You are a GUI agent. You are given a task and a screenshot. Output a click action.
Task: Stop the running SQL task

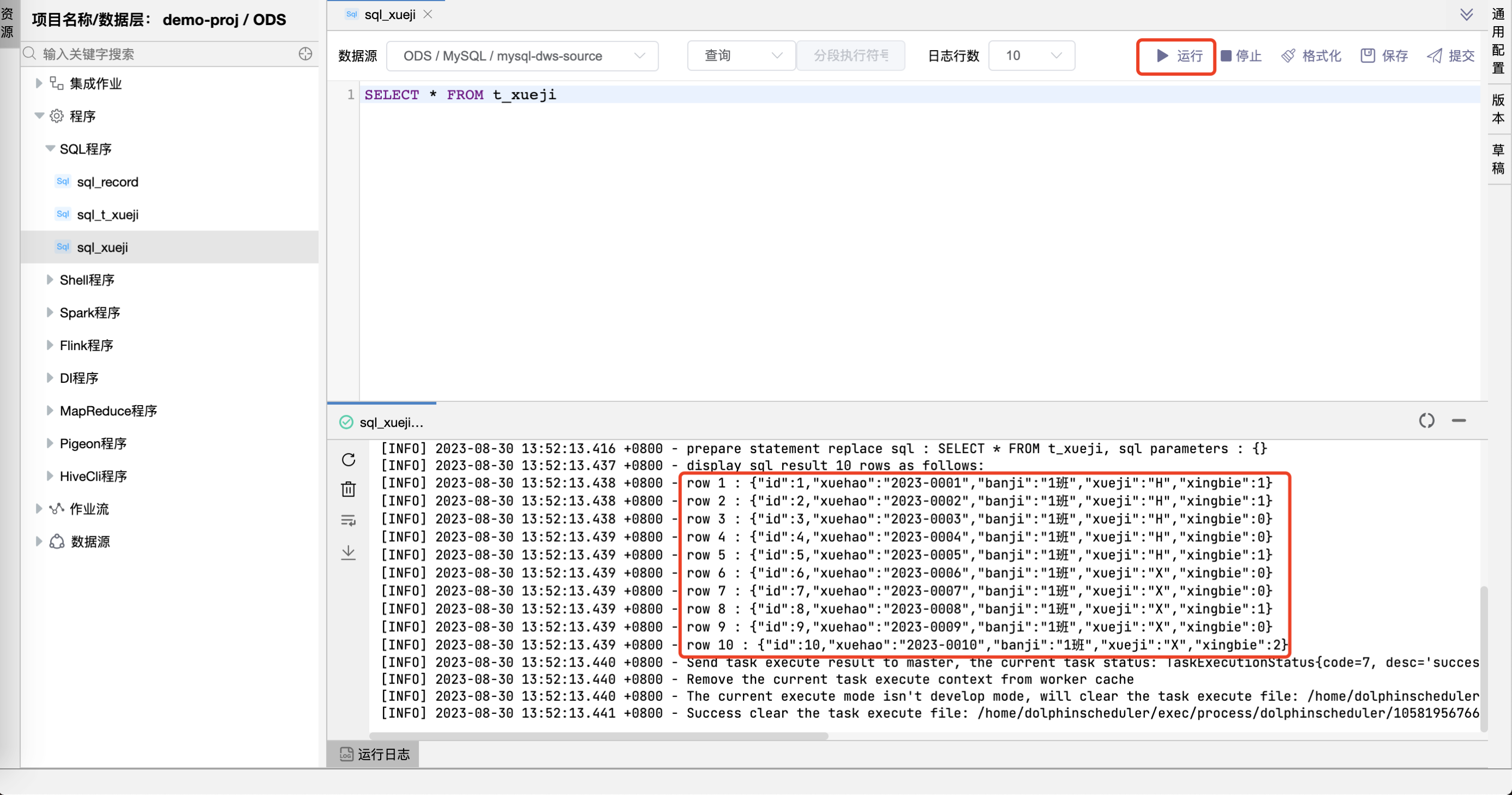point(1241,56)
